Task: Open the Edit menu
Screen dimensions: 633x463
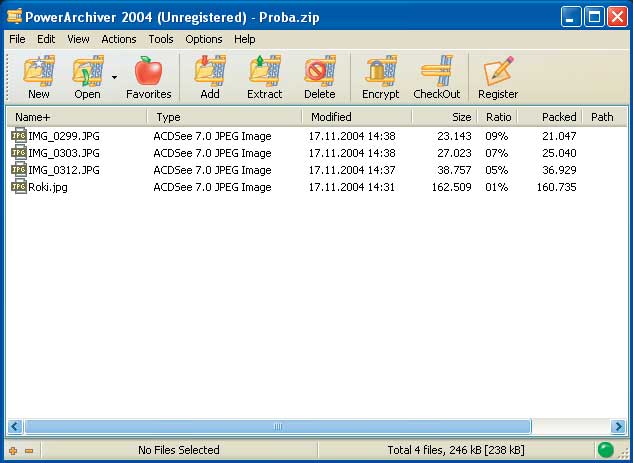Action: tap(46, 39)
